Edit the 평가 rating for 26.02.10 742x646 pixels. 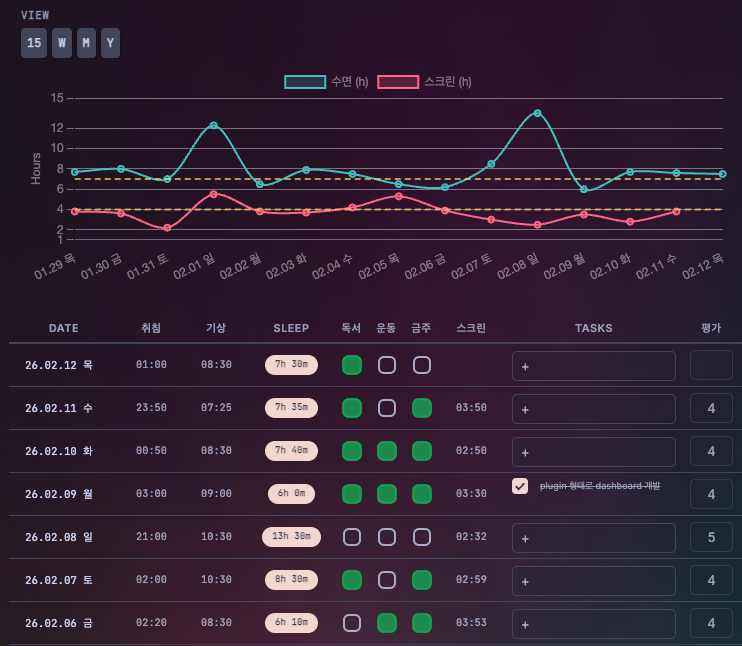[711, 451]
